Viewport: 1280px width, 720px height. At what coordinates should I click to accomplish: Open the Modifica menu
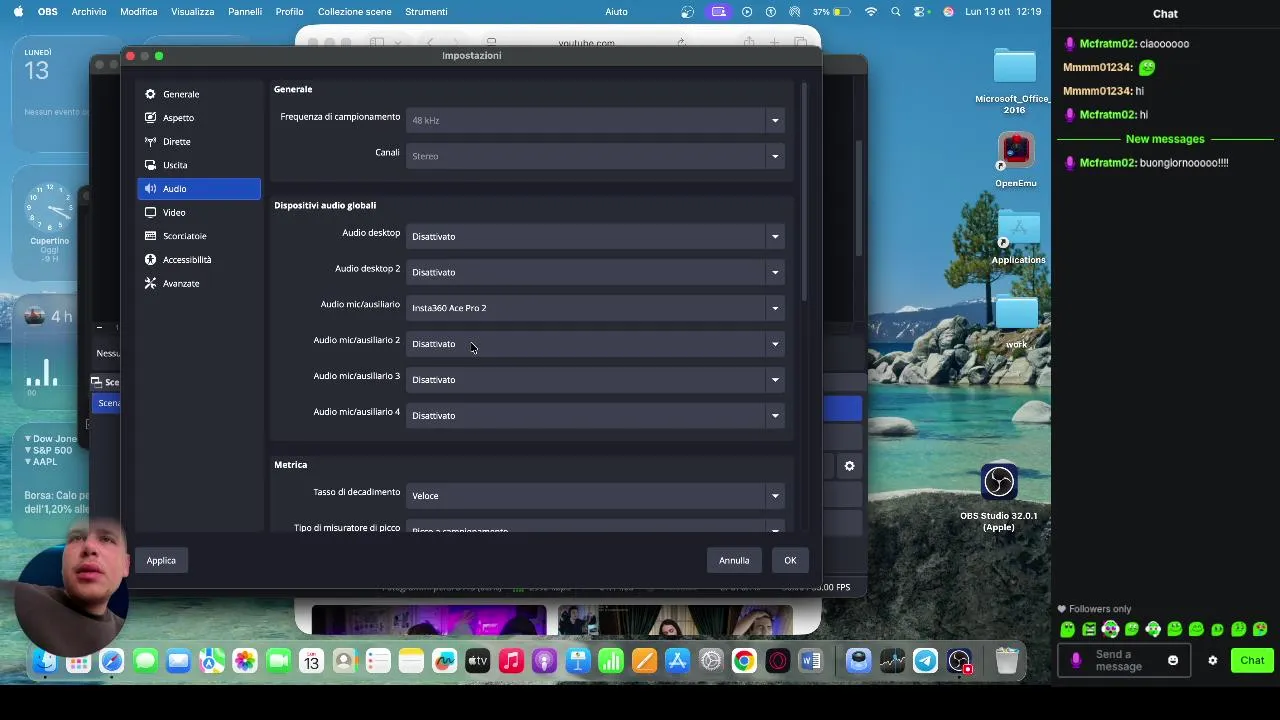[139, 12]
